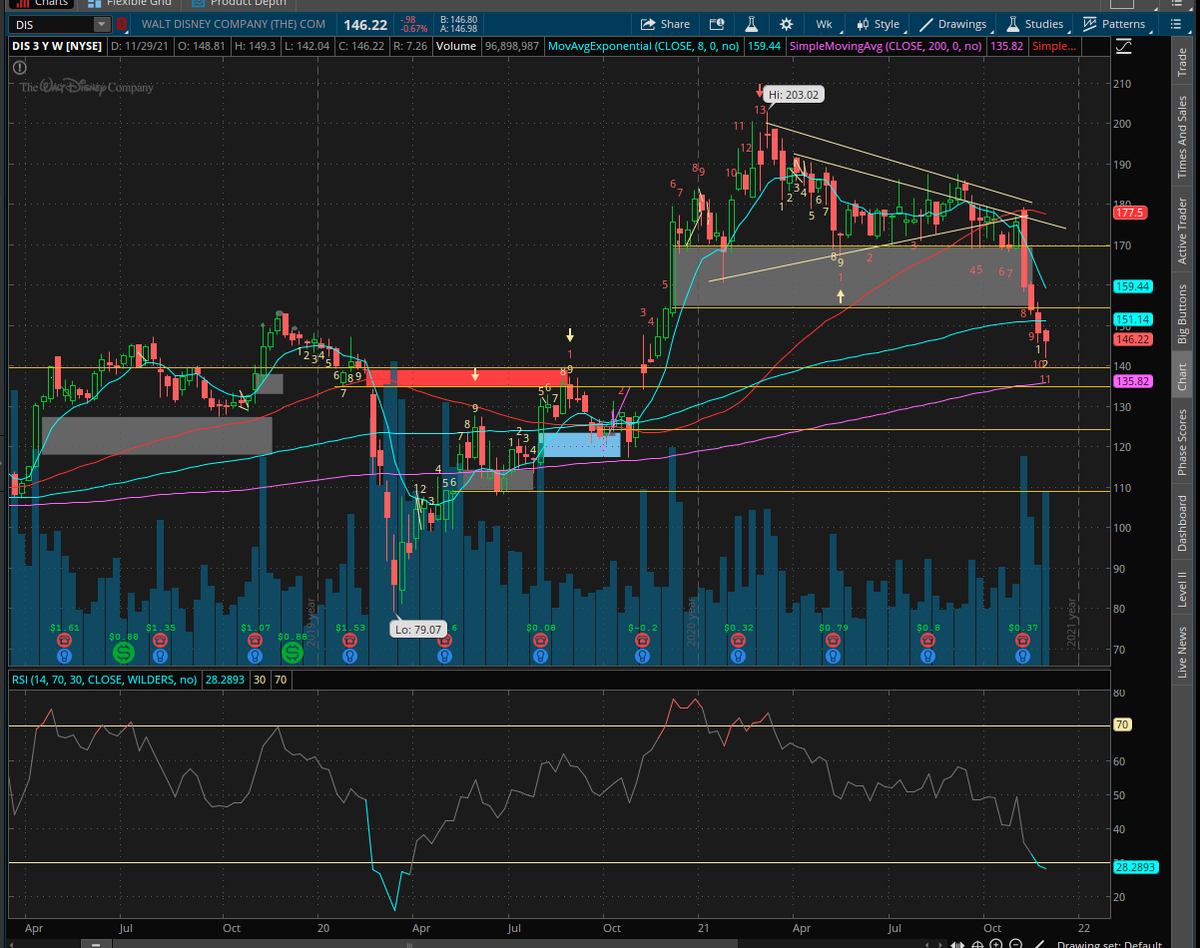
Task: Click the first green dividend dollar icon
Action: click(x=125, y=652)
